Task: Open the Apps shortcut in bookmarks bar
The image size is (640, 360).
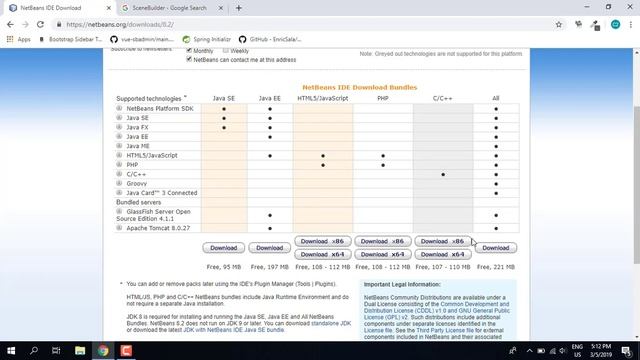Action: coord(18,39)
